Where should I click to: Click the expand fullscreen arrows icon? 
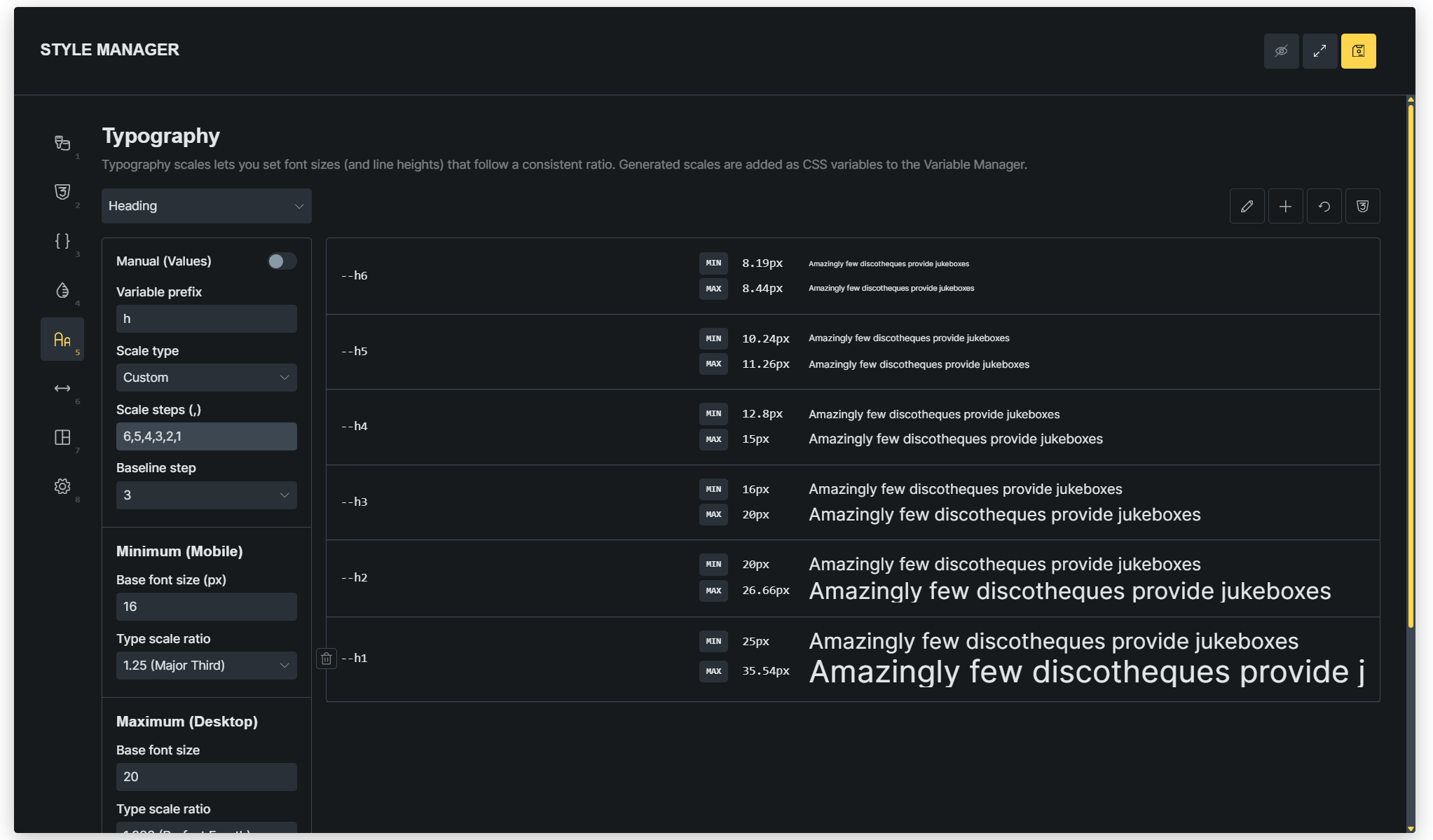click(1319, 51)
